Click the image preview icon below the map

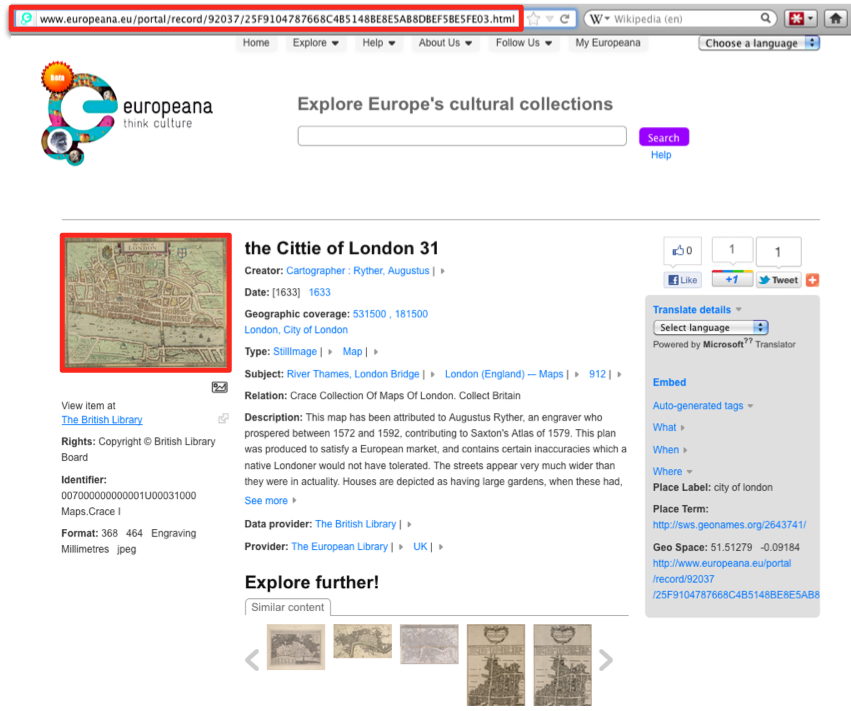pyautogui.click(x=218, y=386)
